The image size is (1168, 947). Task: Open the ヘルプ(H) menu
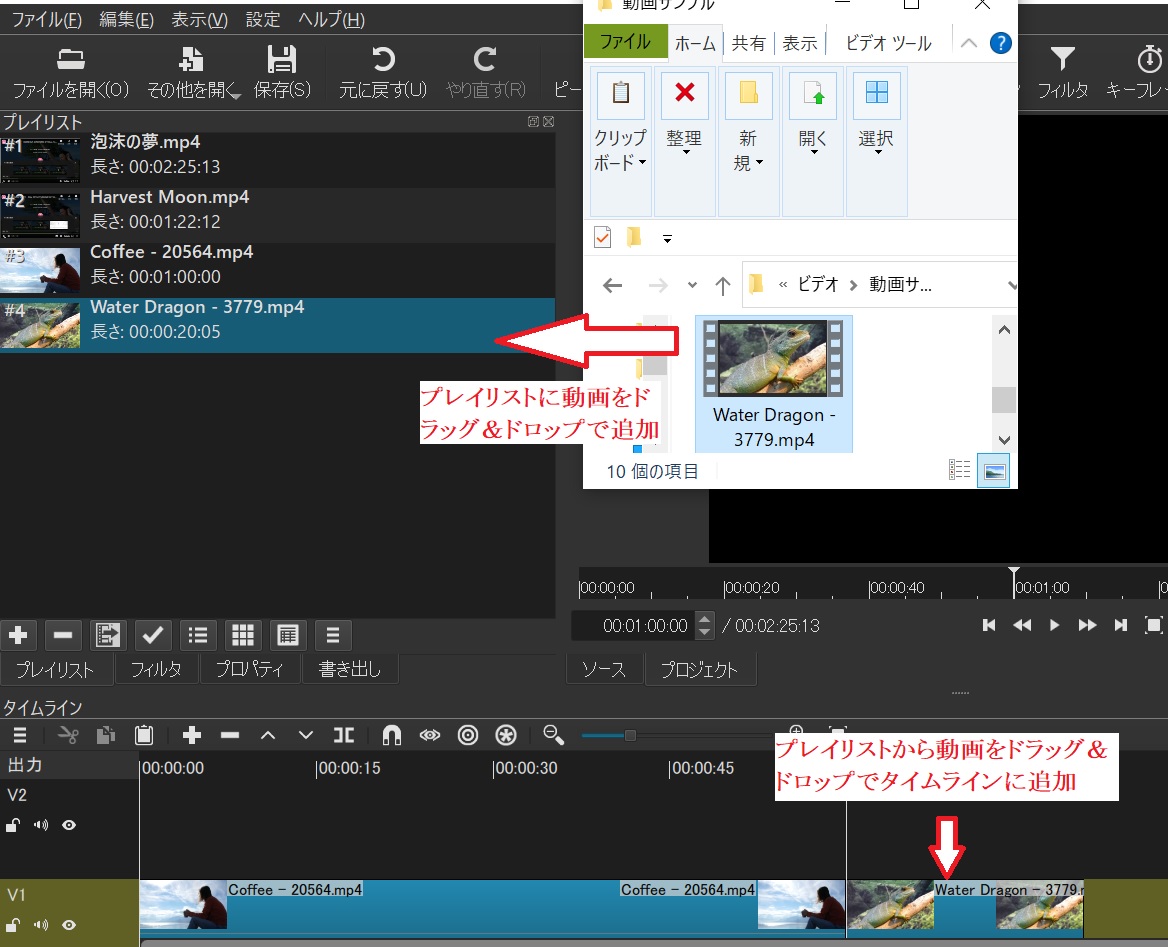tap(331, 20)
